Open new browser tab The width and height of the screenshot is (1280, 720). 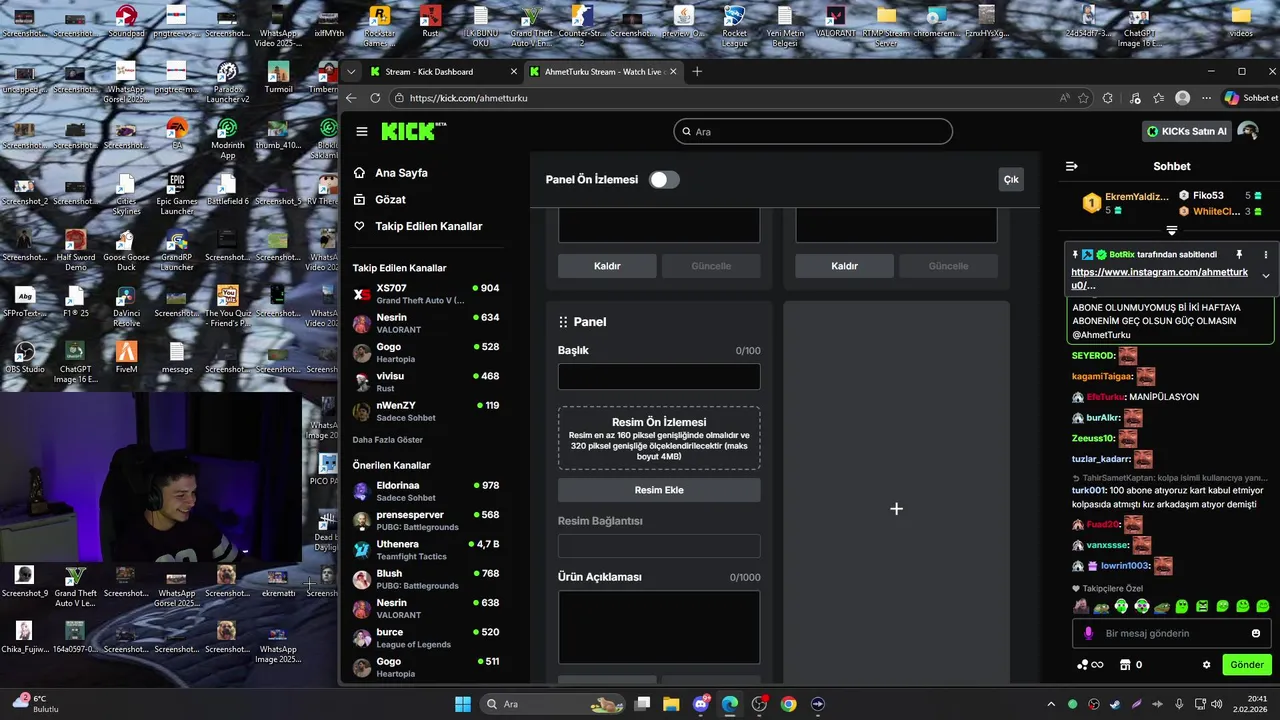tap(697, 71)
